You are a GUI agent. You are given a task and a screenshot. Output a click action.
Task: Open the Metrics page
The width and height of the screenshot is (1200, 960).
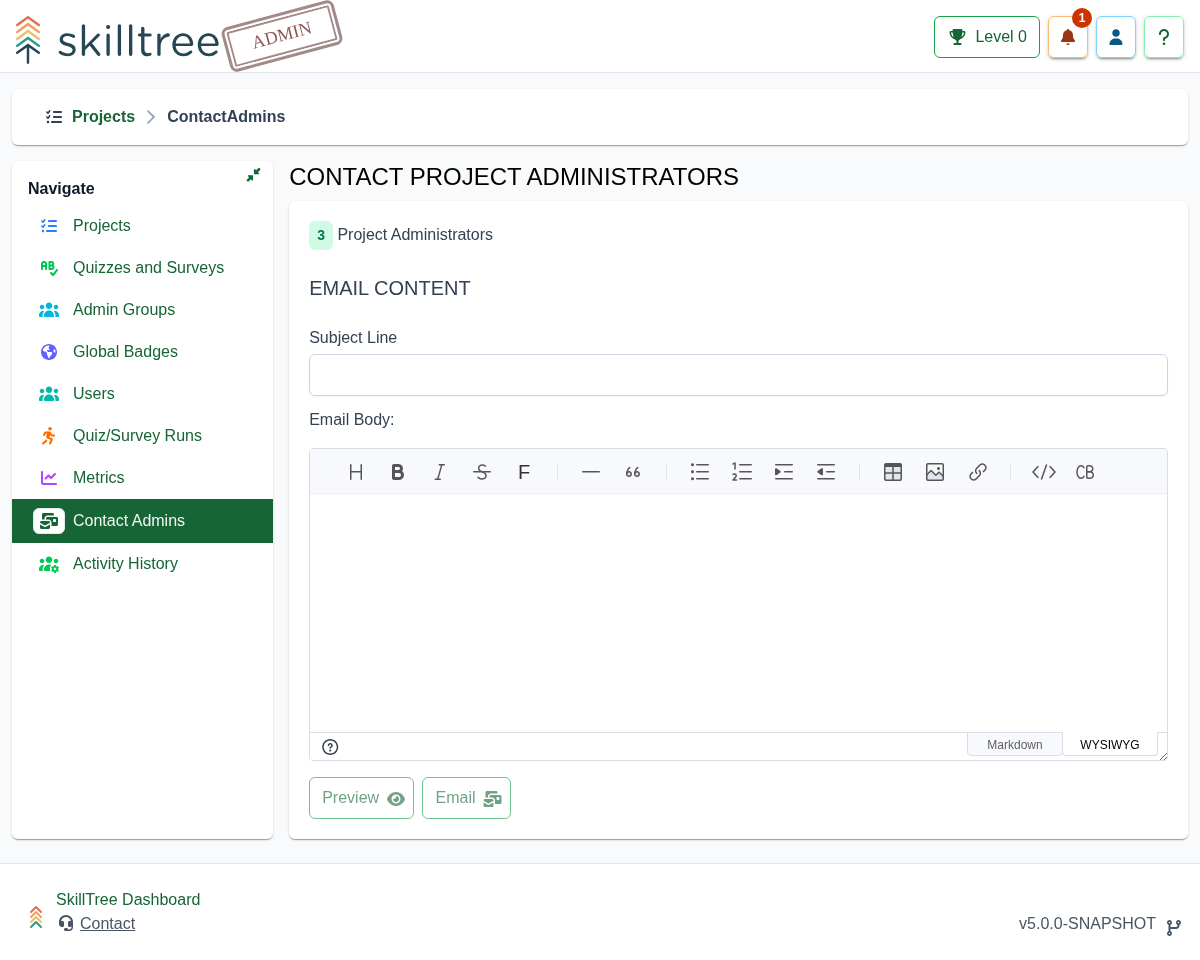(x=142, y=478)
